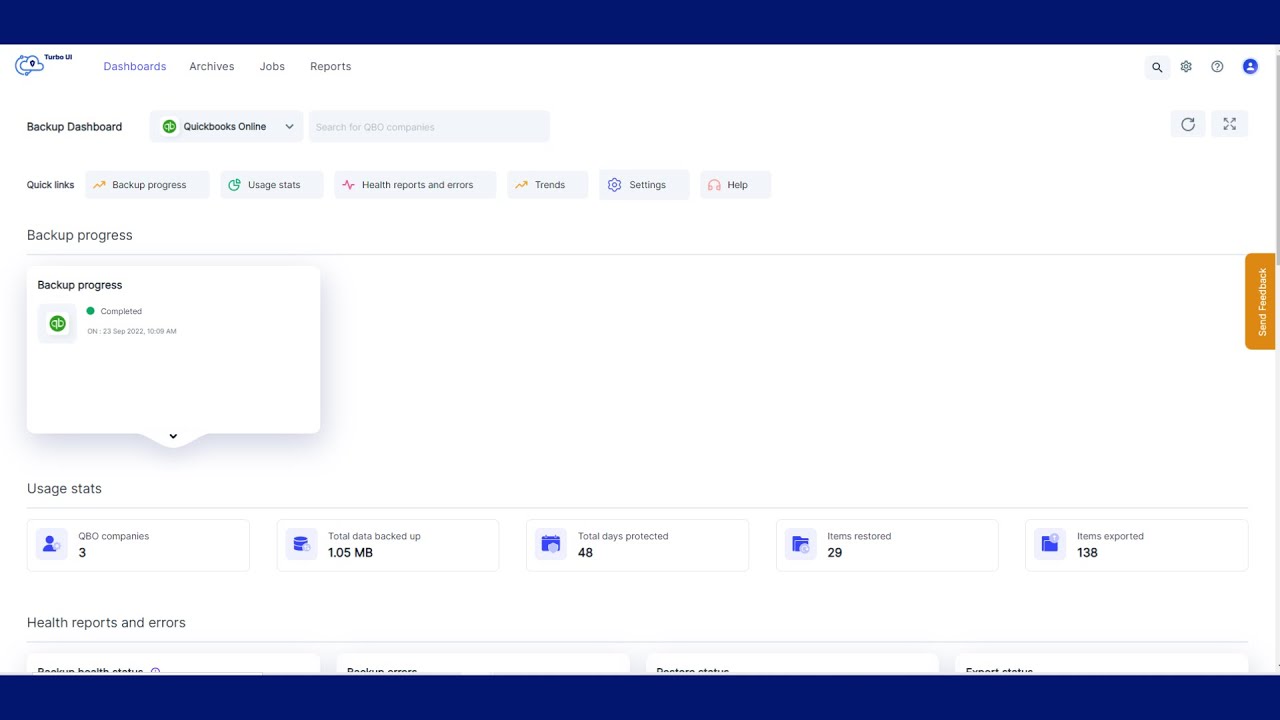Open the Reports tab
This screenshot has width=1280, height=720.
click(330, 66)
